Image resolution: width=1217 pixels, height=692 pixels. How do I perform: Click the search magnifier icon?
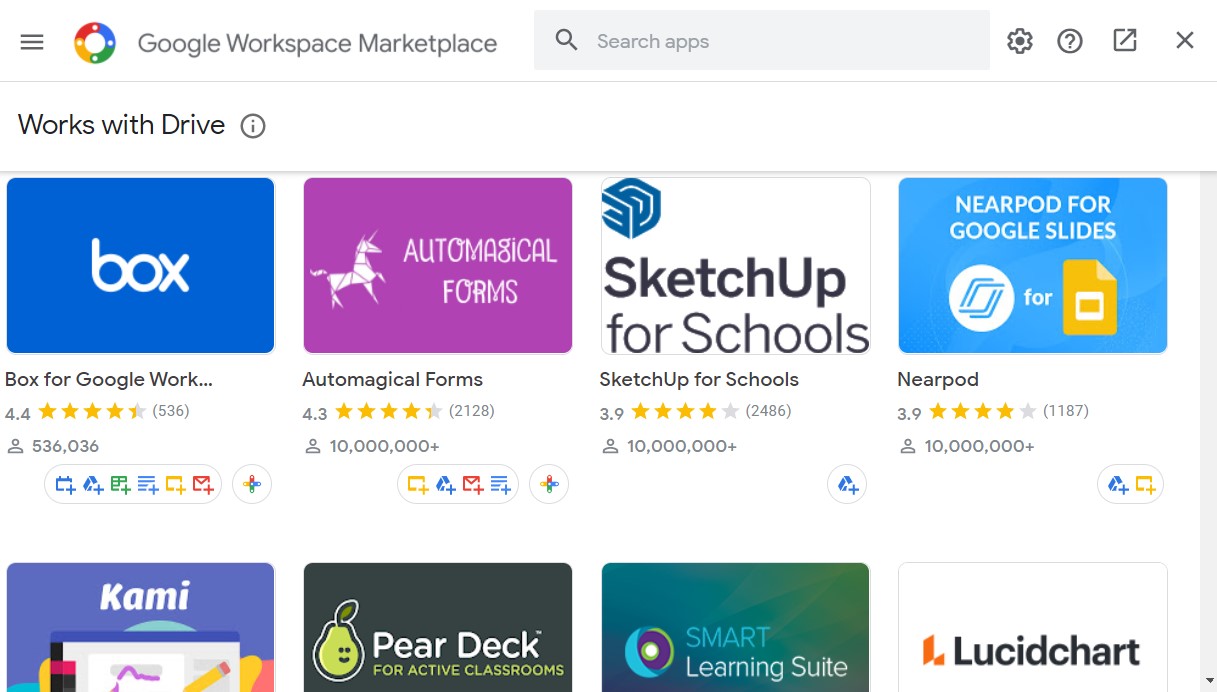pyautogui.click(x=567, y=40)
